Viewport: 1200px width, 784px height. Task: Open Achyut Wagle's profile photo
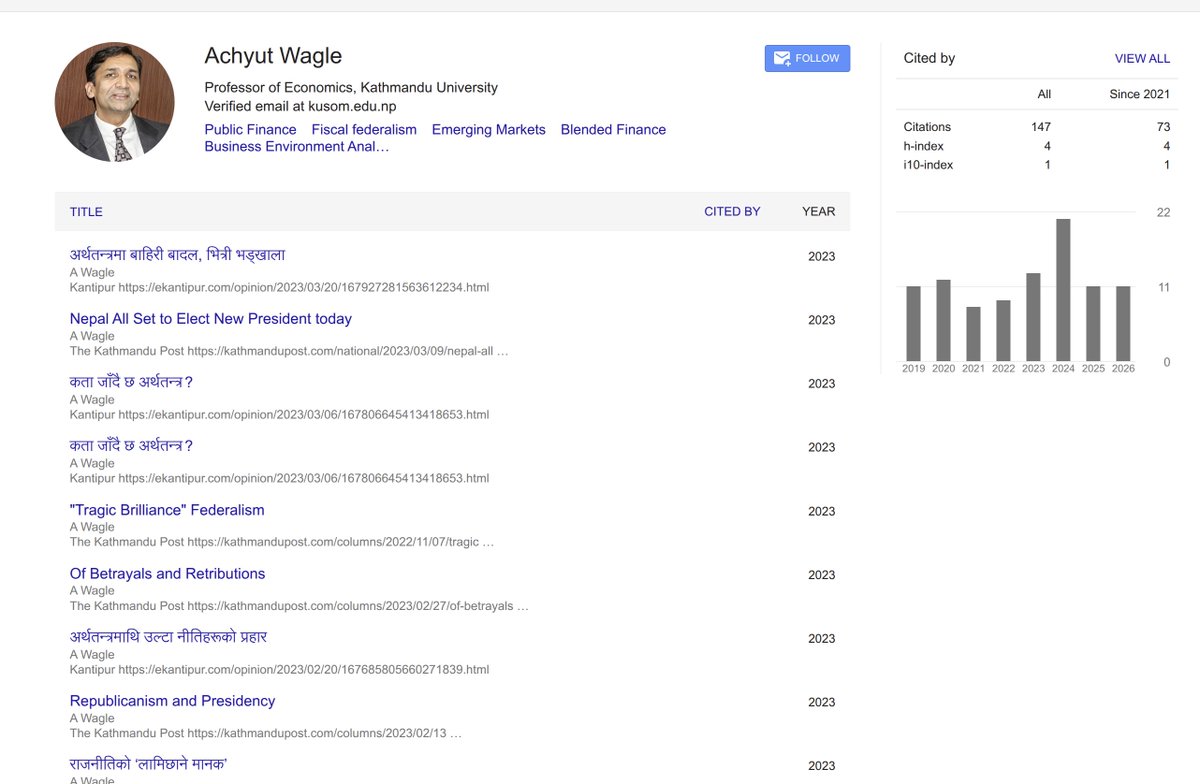(x=114, y=102)
